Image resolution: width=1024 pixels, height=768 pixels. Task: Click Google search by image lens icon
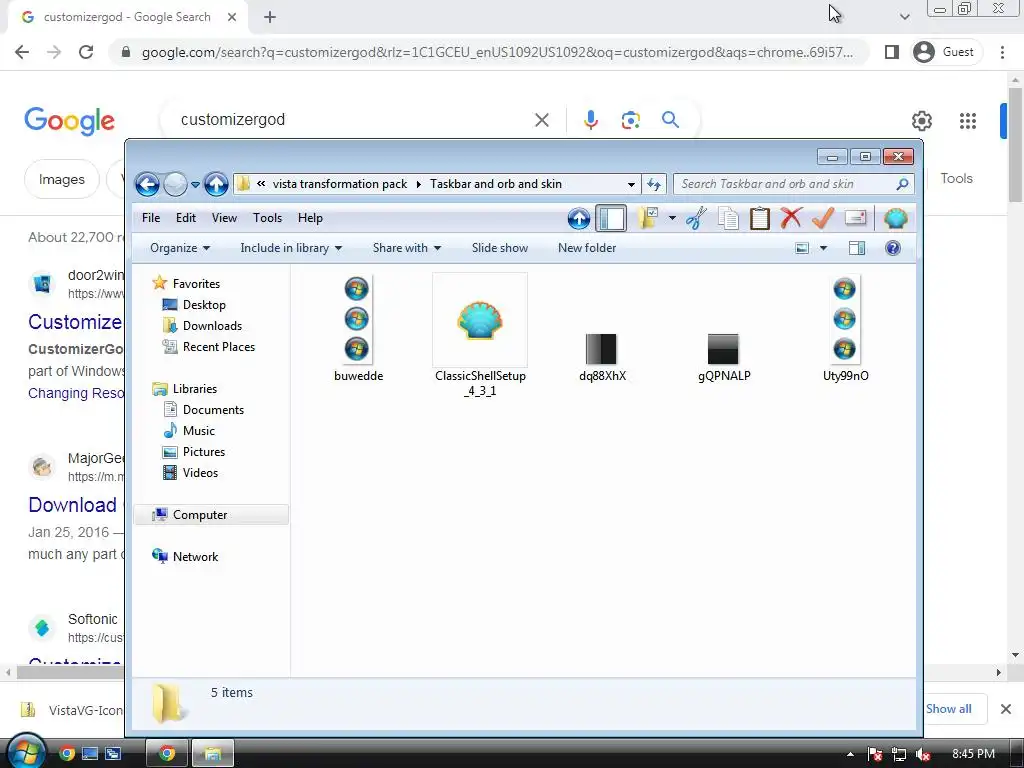pos(630,120)
